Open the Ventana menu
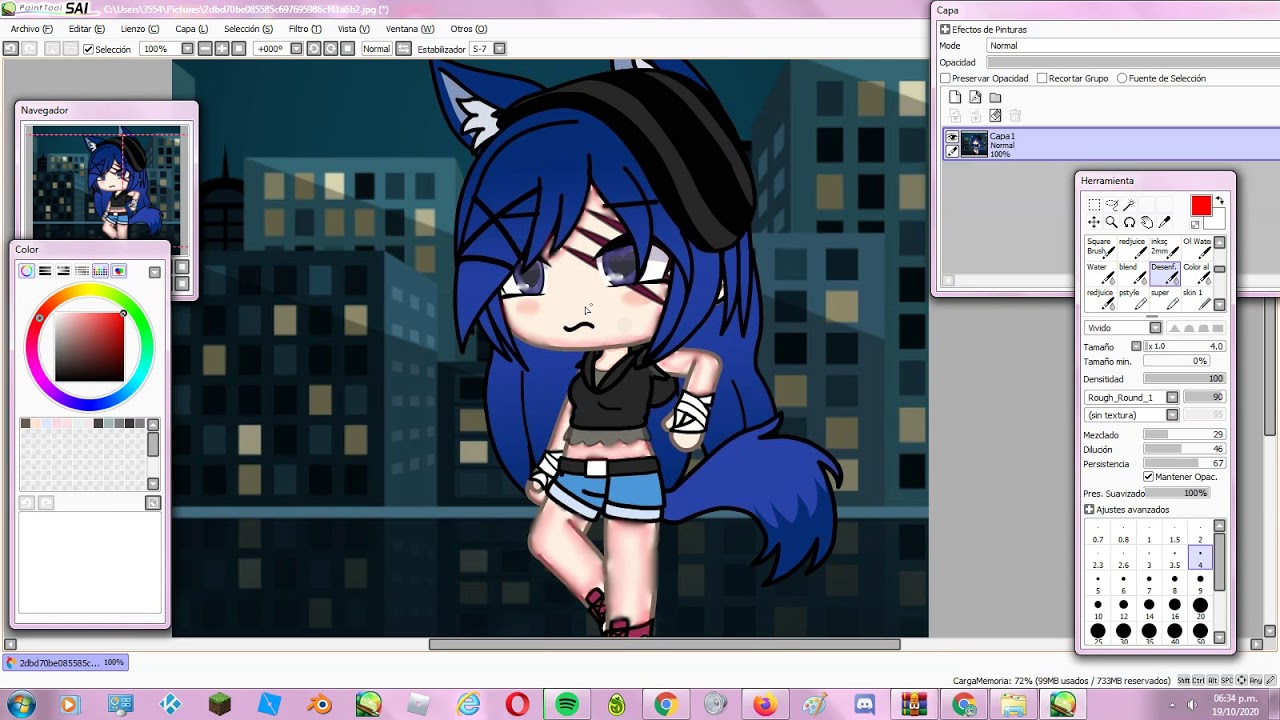The width and height of the screenshot is (1280, 720). [410, 29]
